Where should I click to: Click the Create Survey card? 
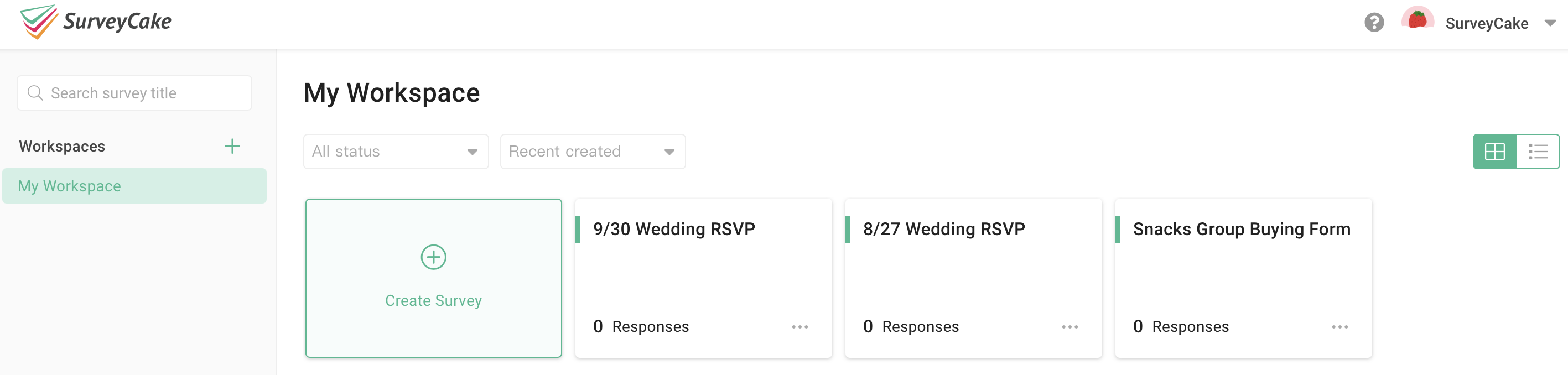[433, 278]
